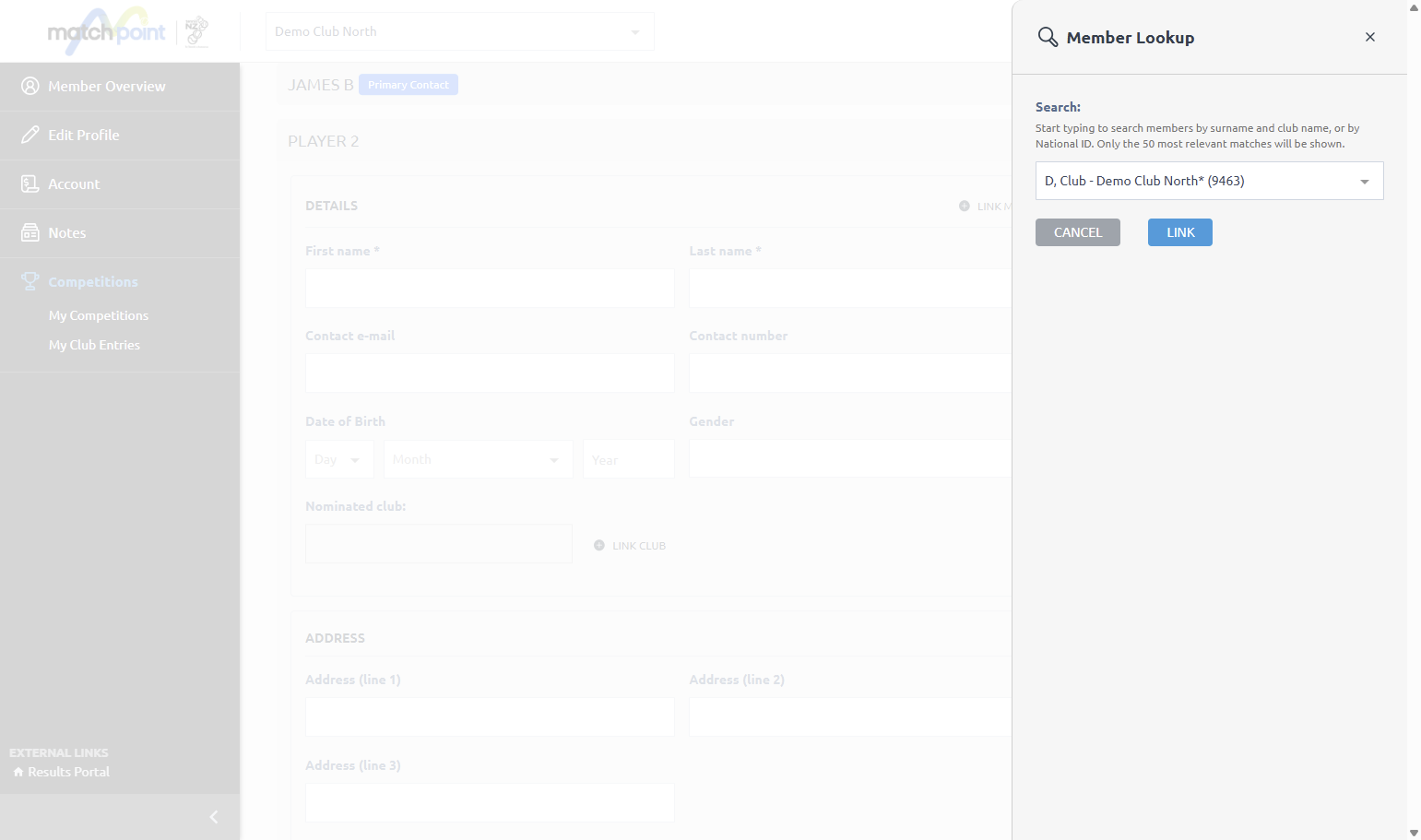Click the Primary Contact badge
Viewport: 1421px width, 840px height.
[x=409, y=85]
